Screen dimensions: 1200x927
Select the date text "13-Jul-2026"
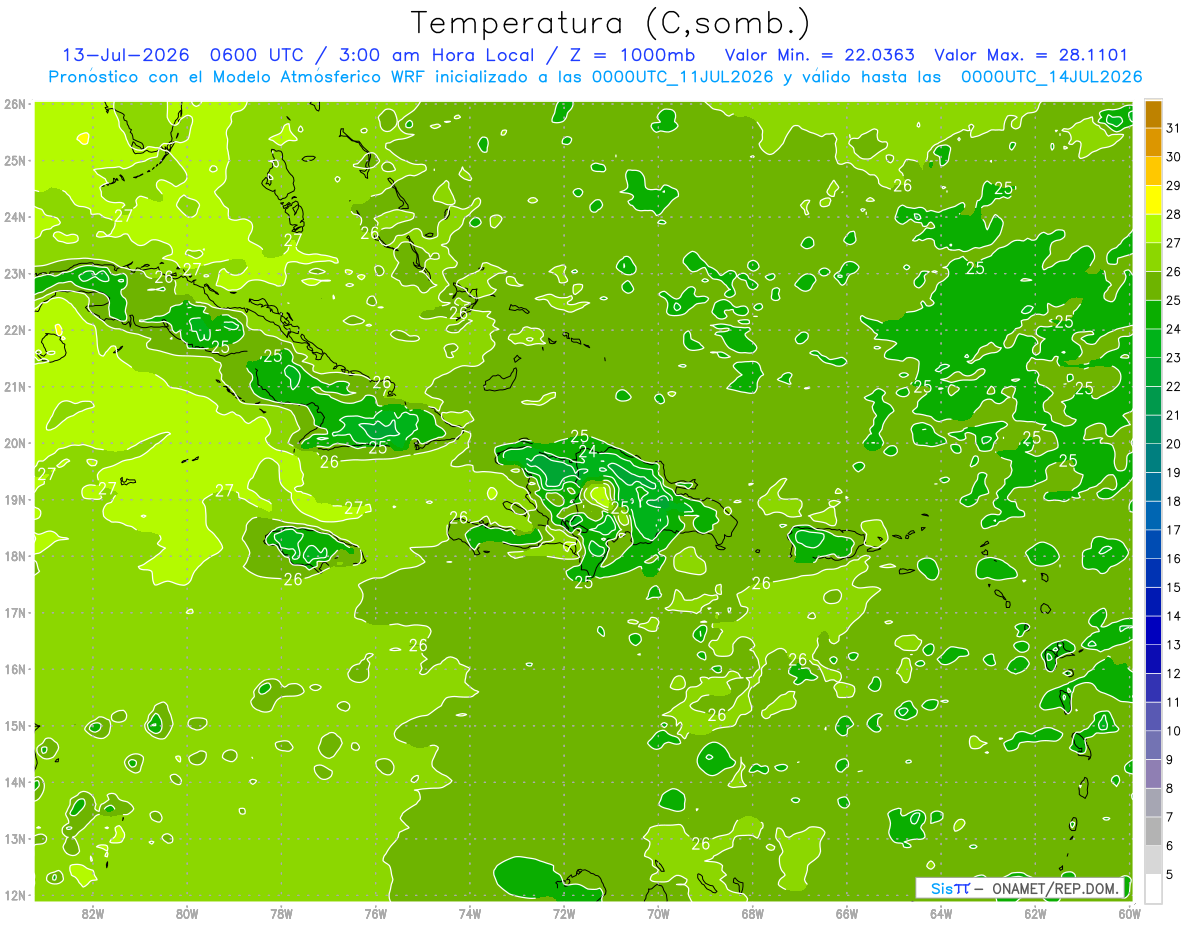[127, 55]
